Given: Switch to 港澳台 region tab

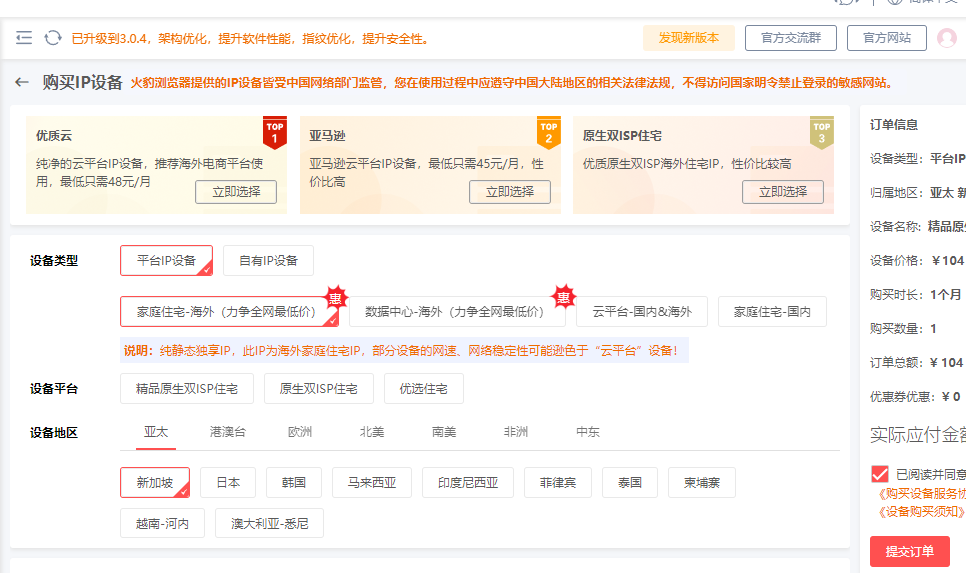Looking at the screenshot, I should pos(228,432).
